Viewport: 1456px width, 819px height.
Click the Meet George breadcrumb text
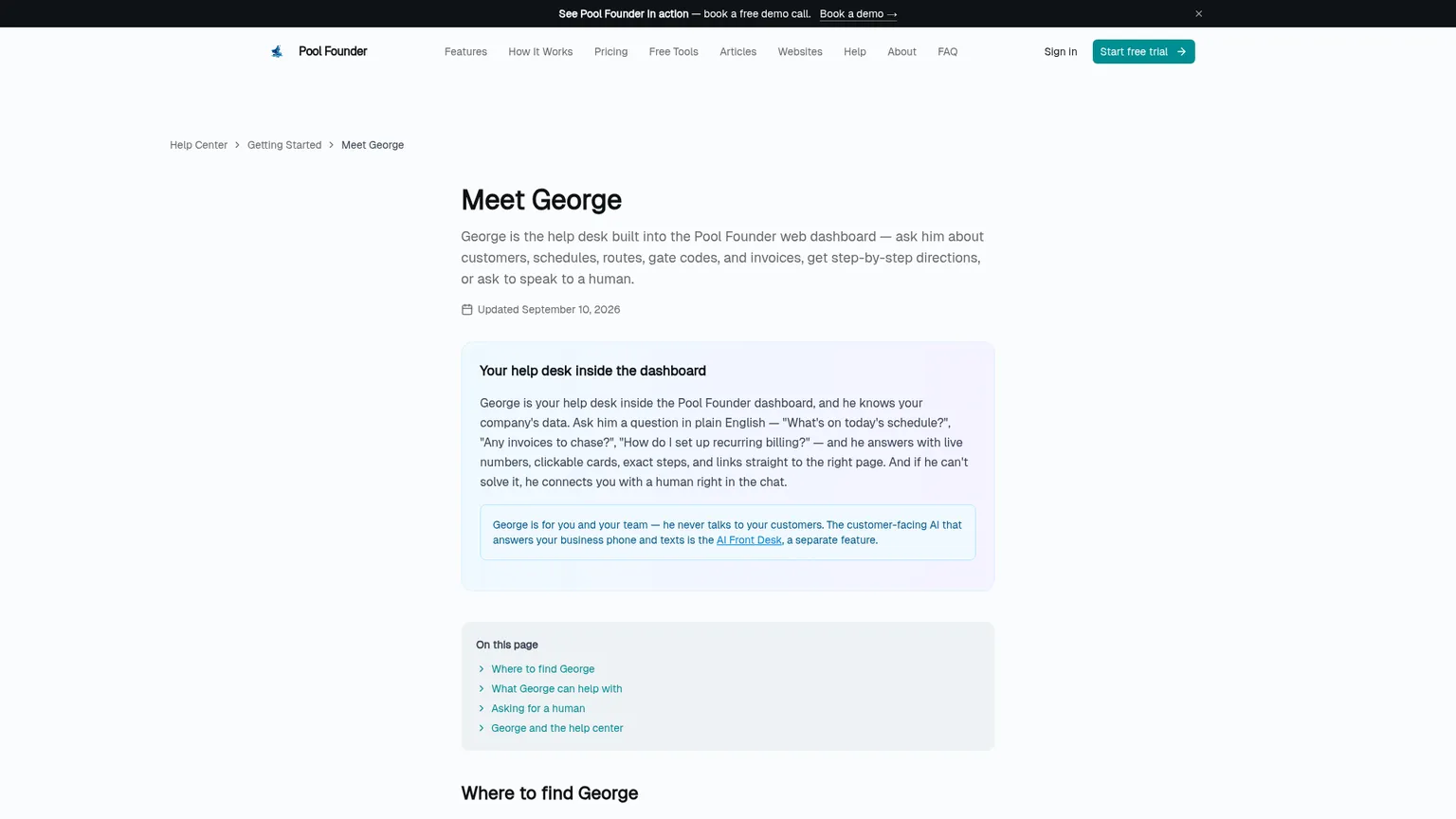373,145
